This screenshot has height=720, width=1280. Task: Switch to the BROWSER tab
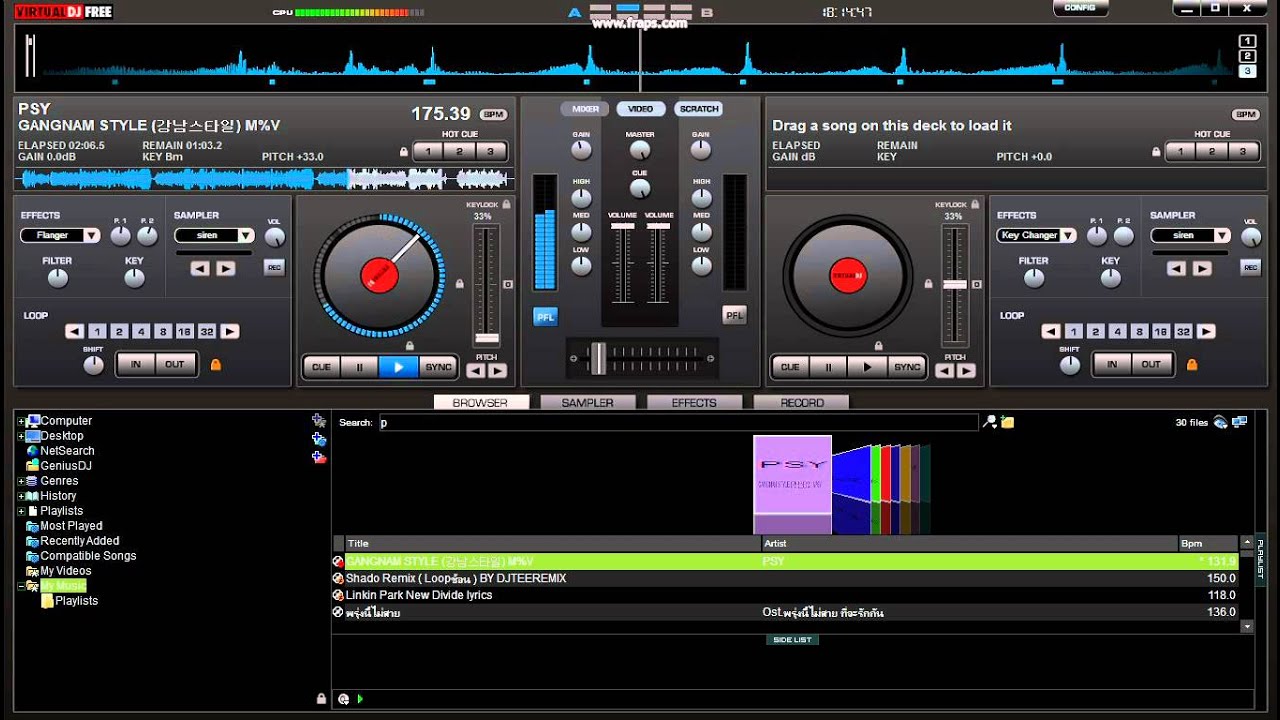click(480, 403)
